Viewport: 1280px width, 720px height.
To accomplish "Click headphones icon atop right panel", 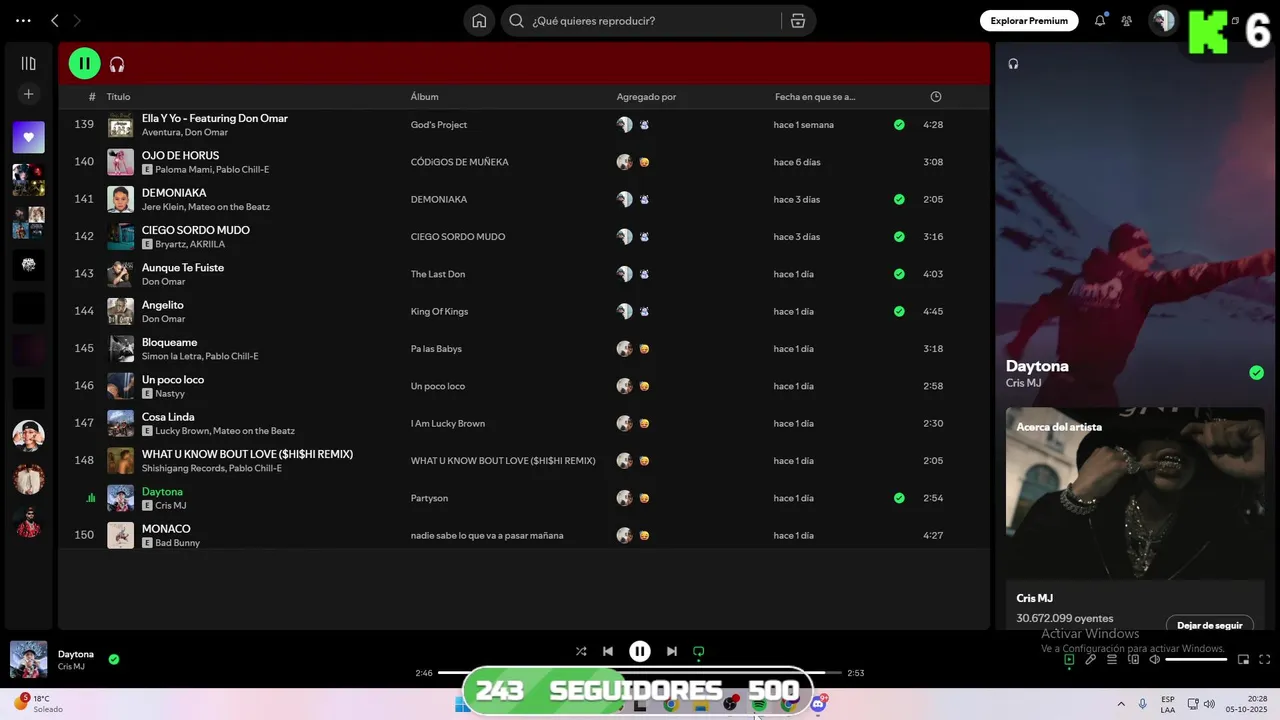I will pyautogui.click(x=1013, y=64).
